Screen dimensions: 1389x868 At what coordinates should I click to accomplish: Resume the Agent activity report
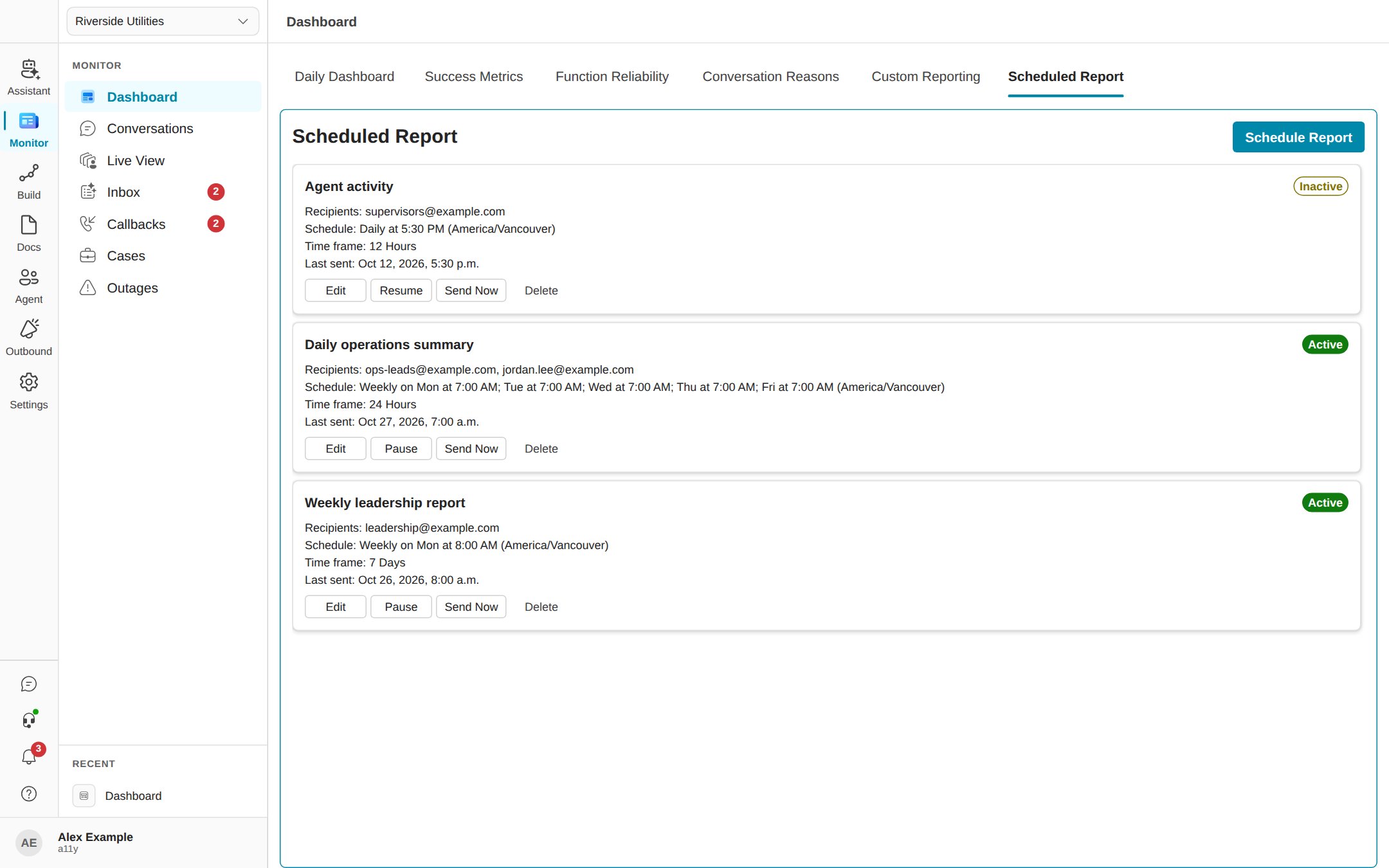(401, 291)
